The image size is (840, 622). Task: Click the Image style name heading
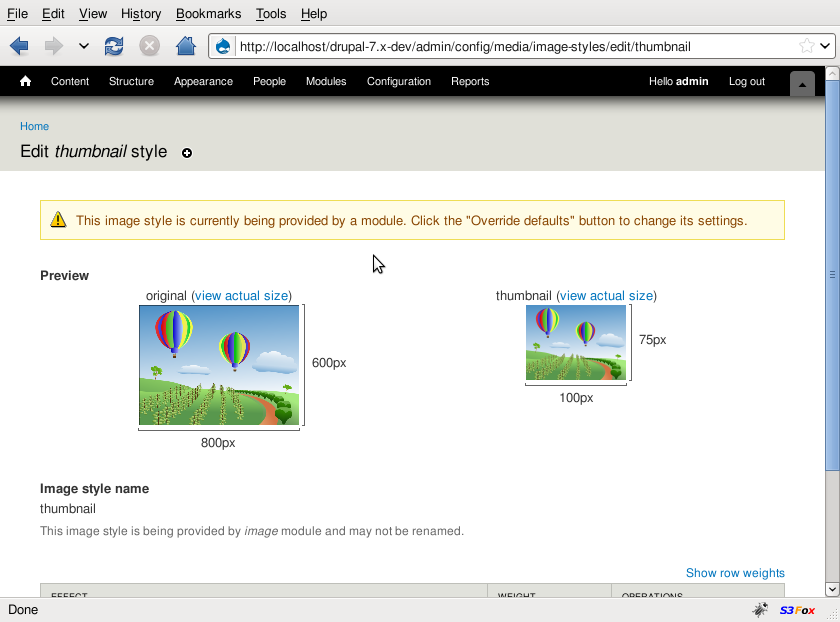tap(94, 489)
